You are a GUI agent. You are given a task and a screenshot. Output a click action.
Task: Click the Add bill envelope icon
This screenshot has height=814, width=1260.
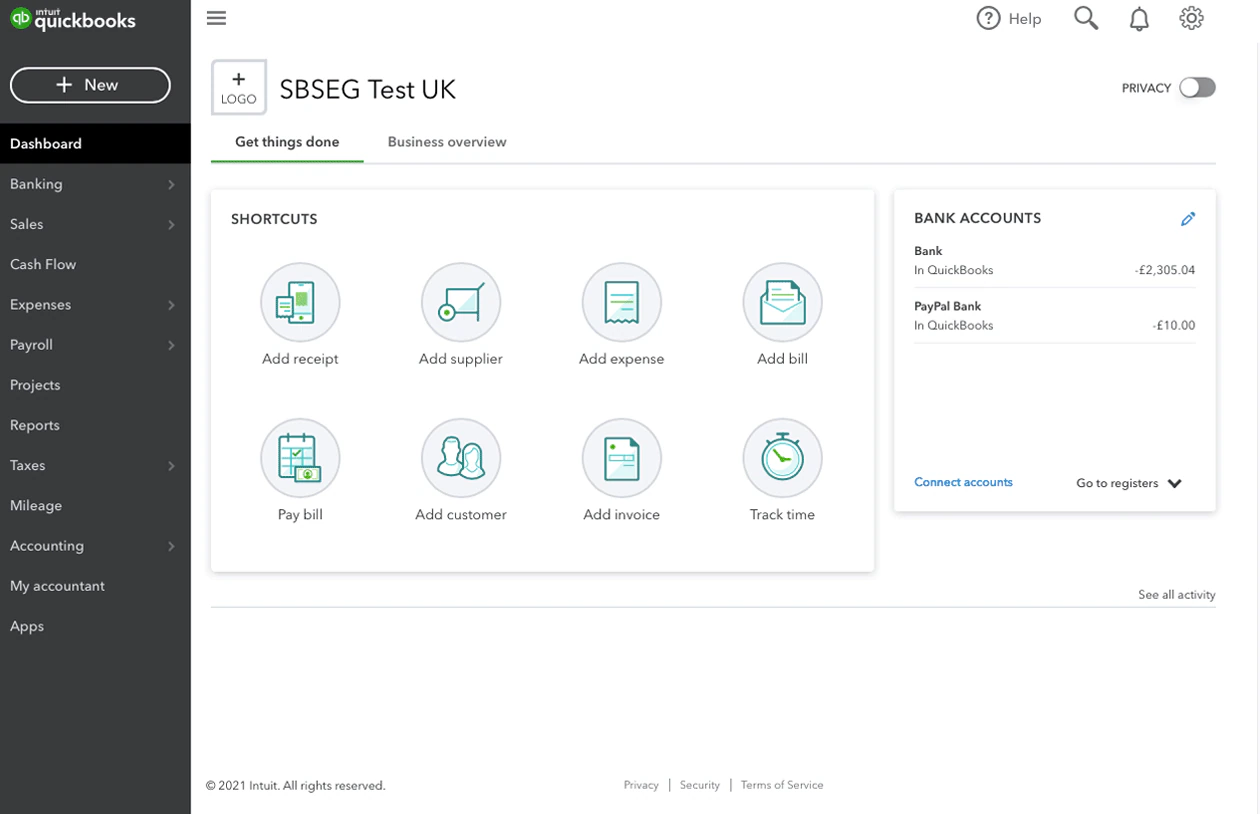[782, 302]
